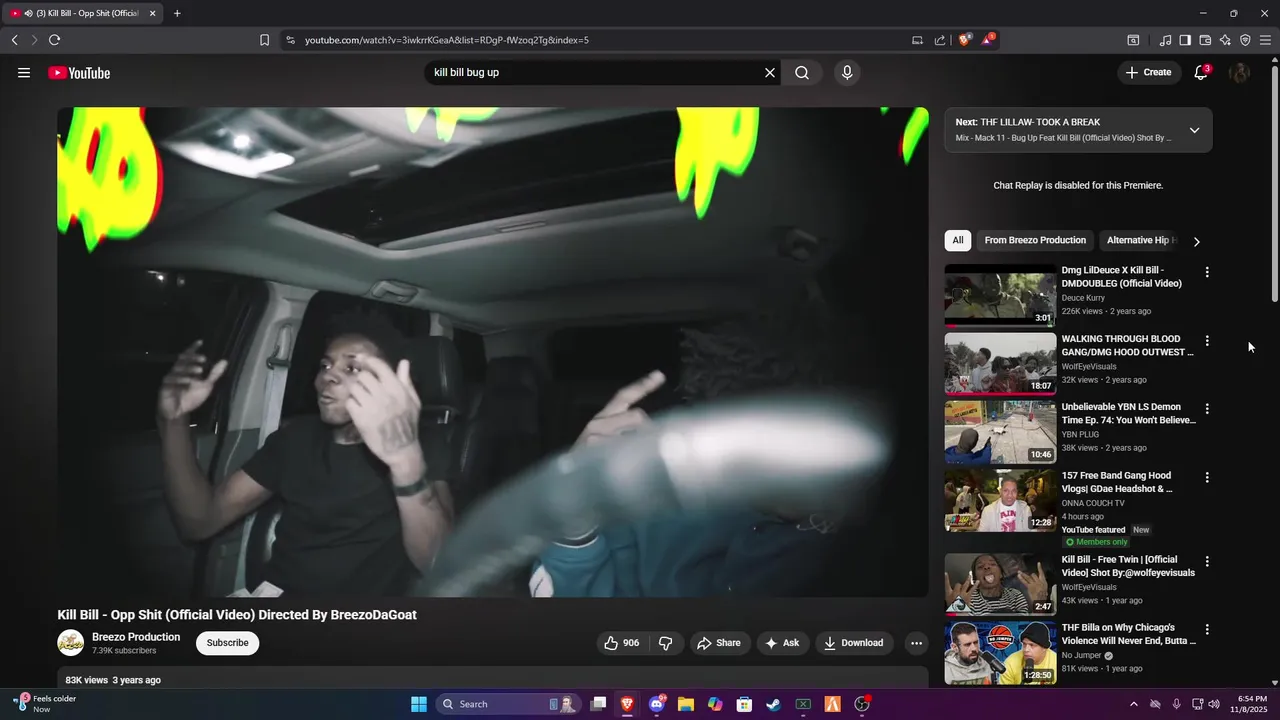Open options for Dmg LilDeuce video
This screenshot has width=1280, height=720.
[x=1207, y=272]
